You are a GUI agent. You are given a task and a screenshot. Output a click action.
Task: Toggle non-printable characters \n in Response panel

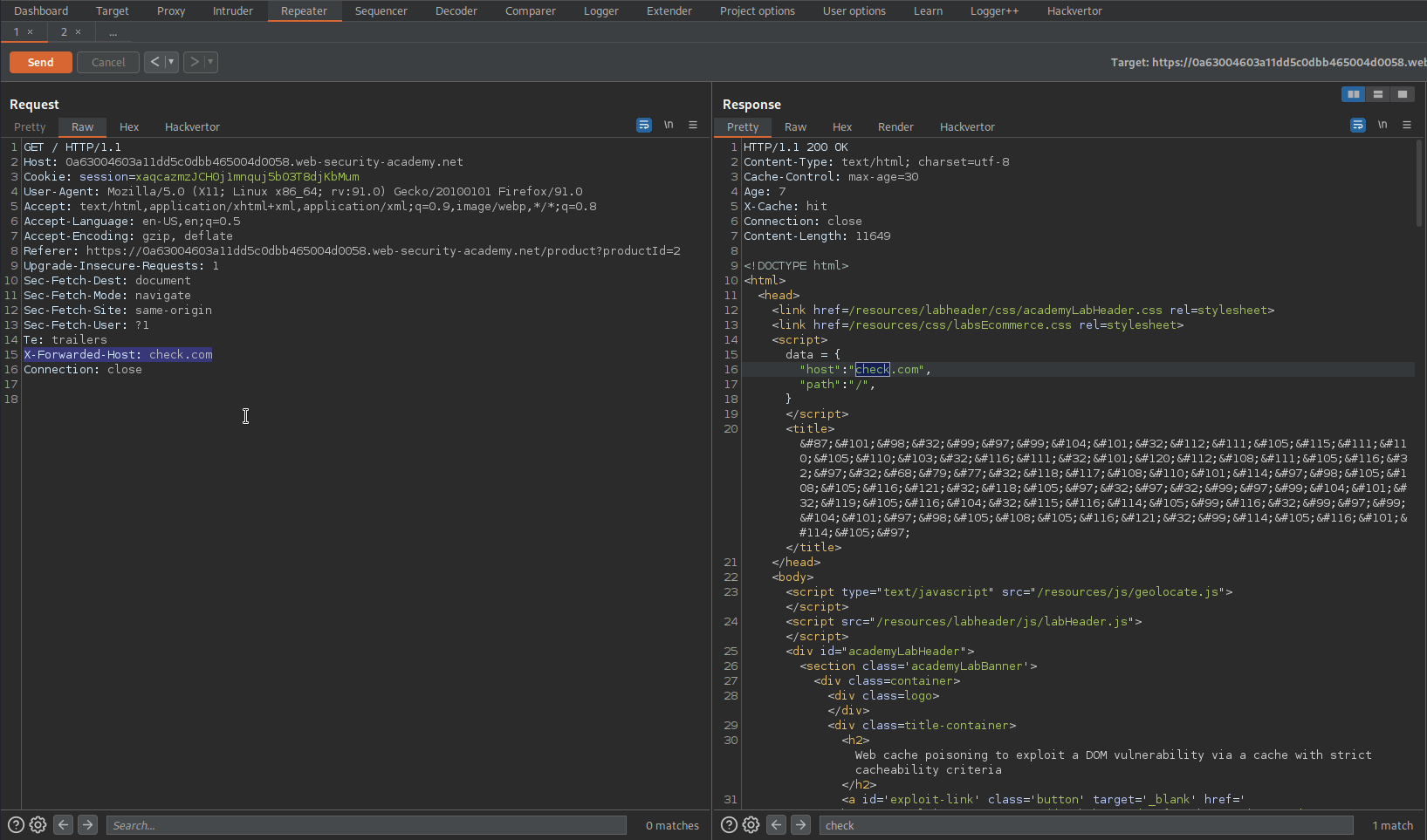tap(1382, 126)
